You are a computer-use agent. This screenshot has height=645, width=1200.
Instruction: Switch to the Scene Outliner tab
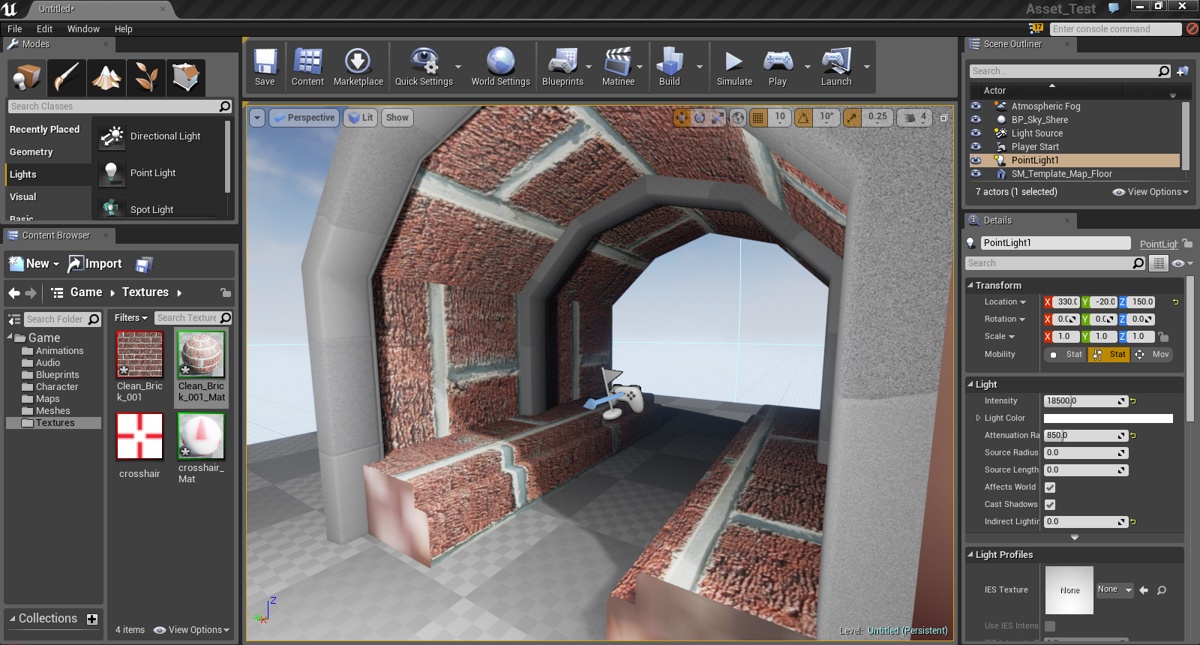1010,44
